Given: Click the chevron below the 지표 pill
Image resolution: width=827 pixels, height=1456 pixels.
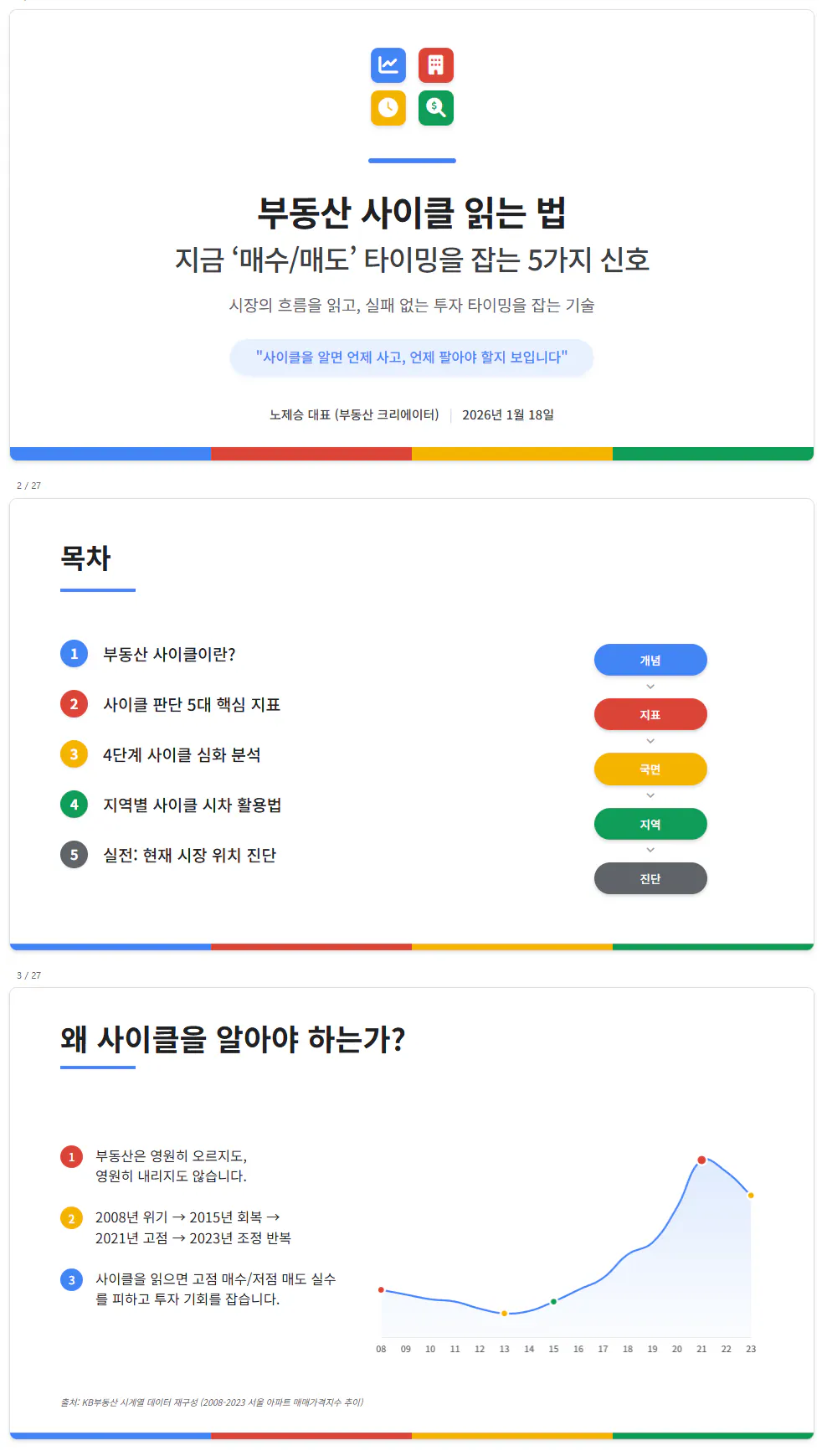Looking at the screenshot, I should (650, 742).
